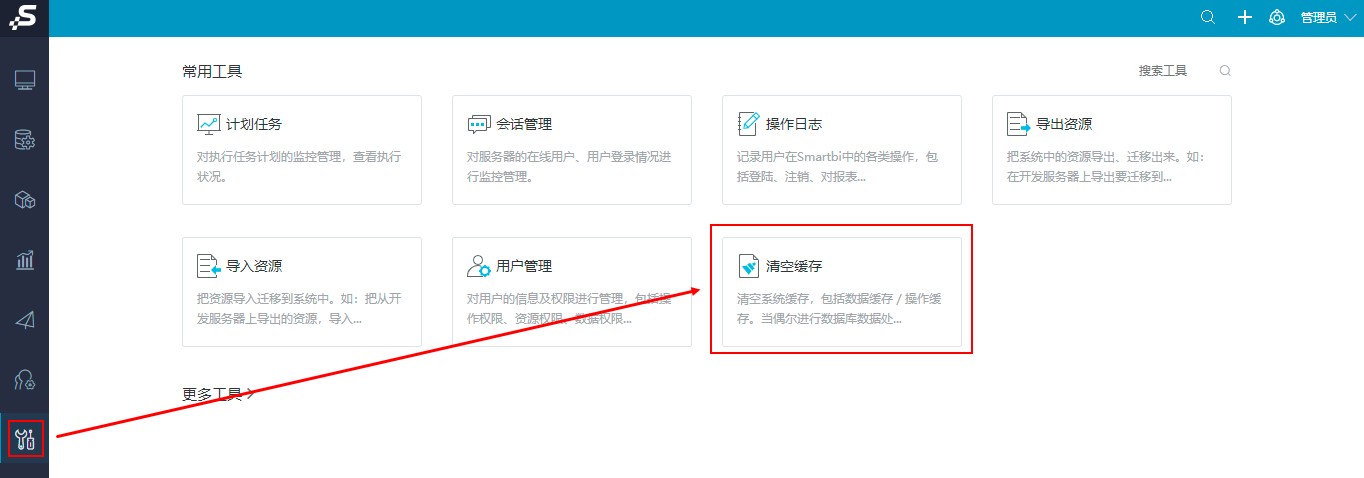
Task: Open the 导入资源 title
Action: pyautogui.click(x=254, y=266)
